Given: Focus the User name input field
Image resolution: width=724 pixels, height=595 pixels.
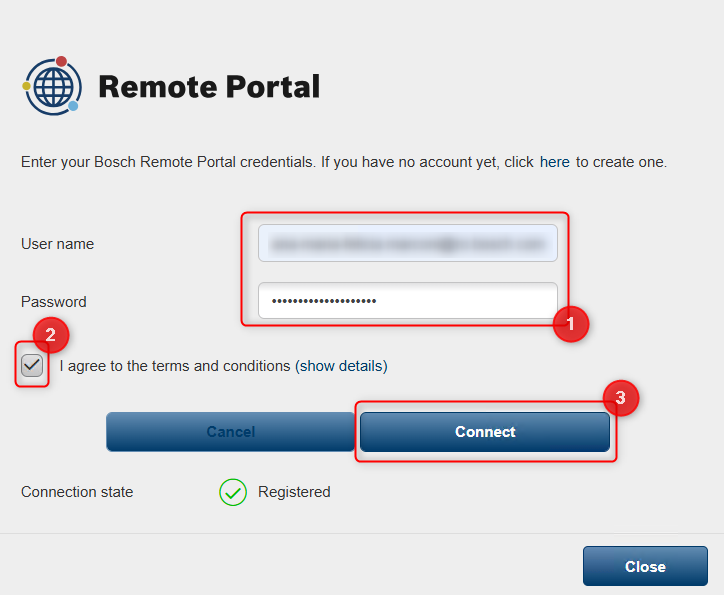Looking at the screenshot, I should [x=407, y=243].
